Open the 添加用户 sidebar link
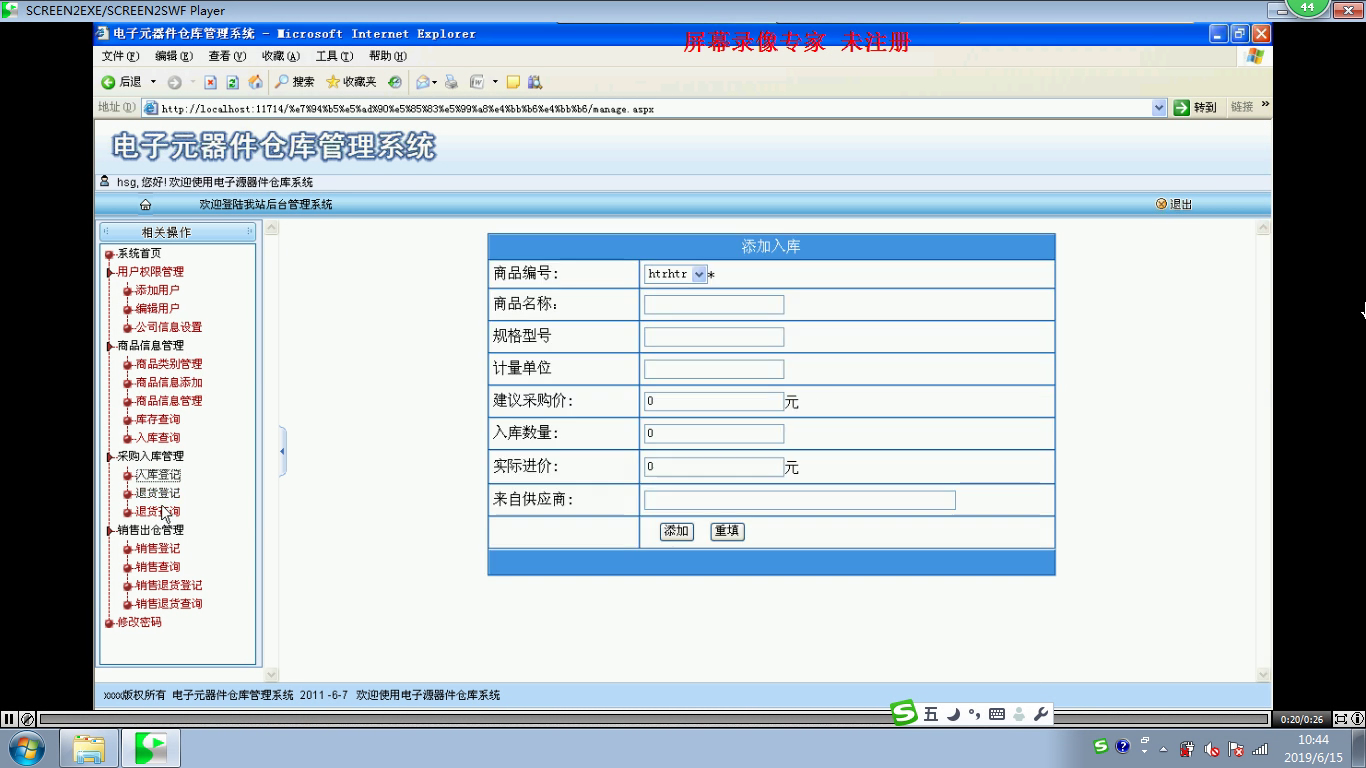This screenshot has width=1366, height=768. tap(158, 290)
